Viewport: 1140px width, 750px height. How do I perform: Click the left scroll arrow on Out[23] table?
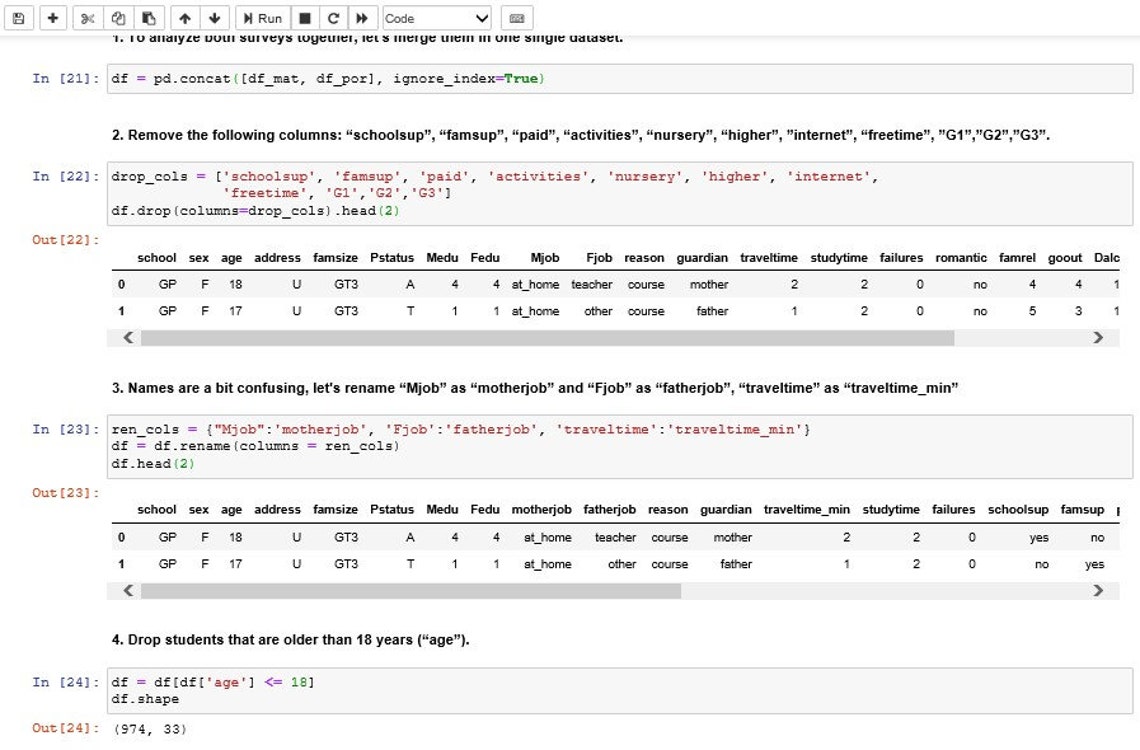pyautogui.click(x=127, y=591)
